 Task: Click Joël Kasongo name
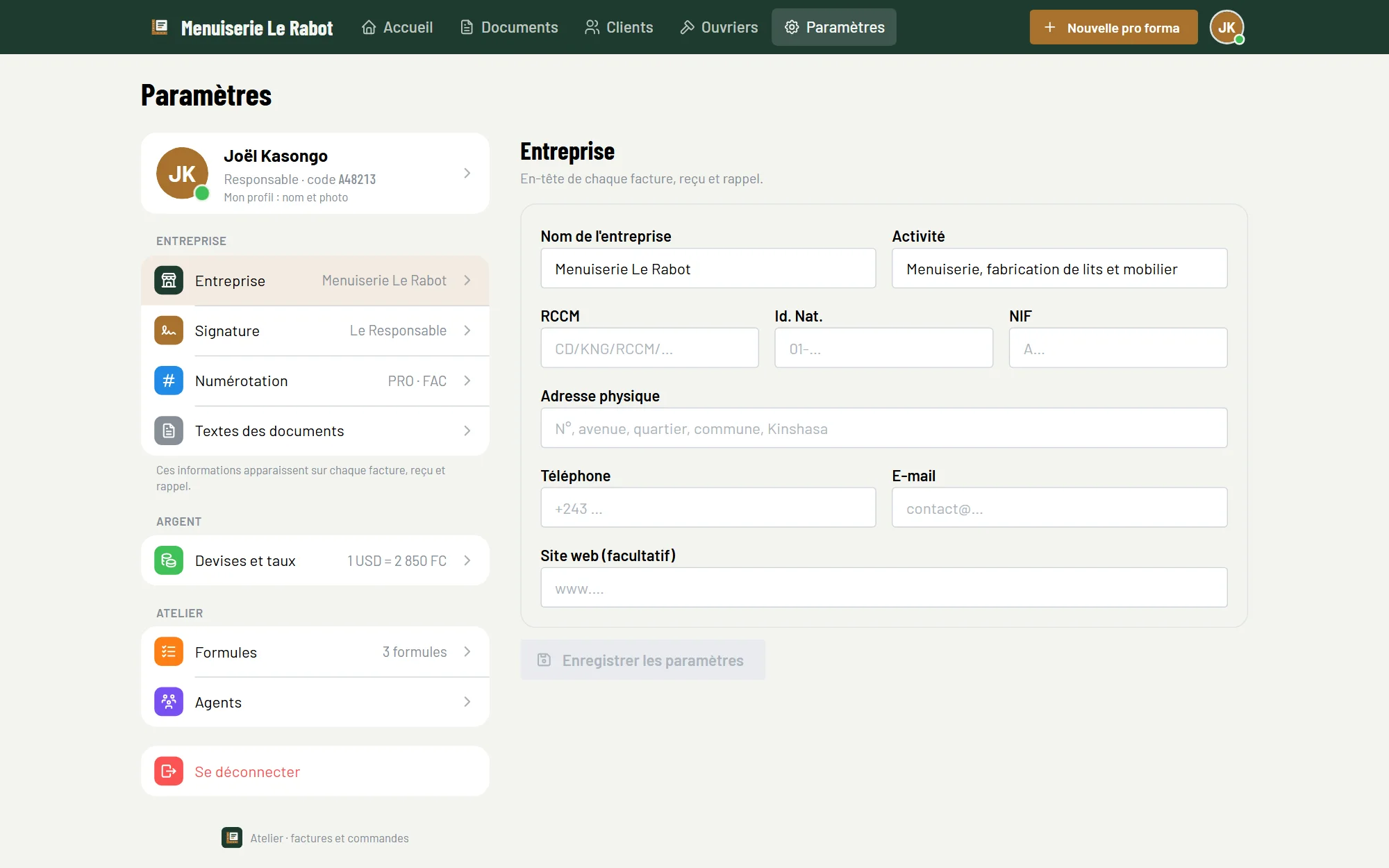pos(276,156)
